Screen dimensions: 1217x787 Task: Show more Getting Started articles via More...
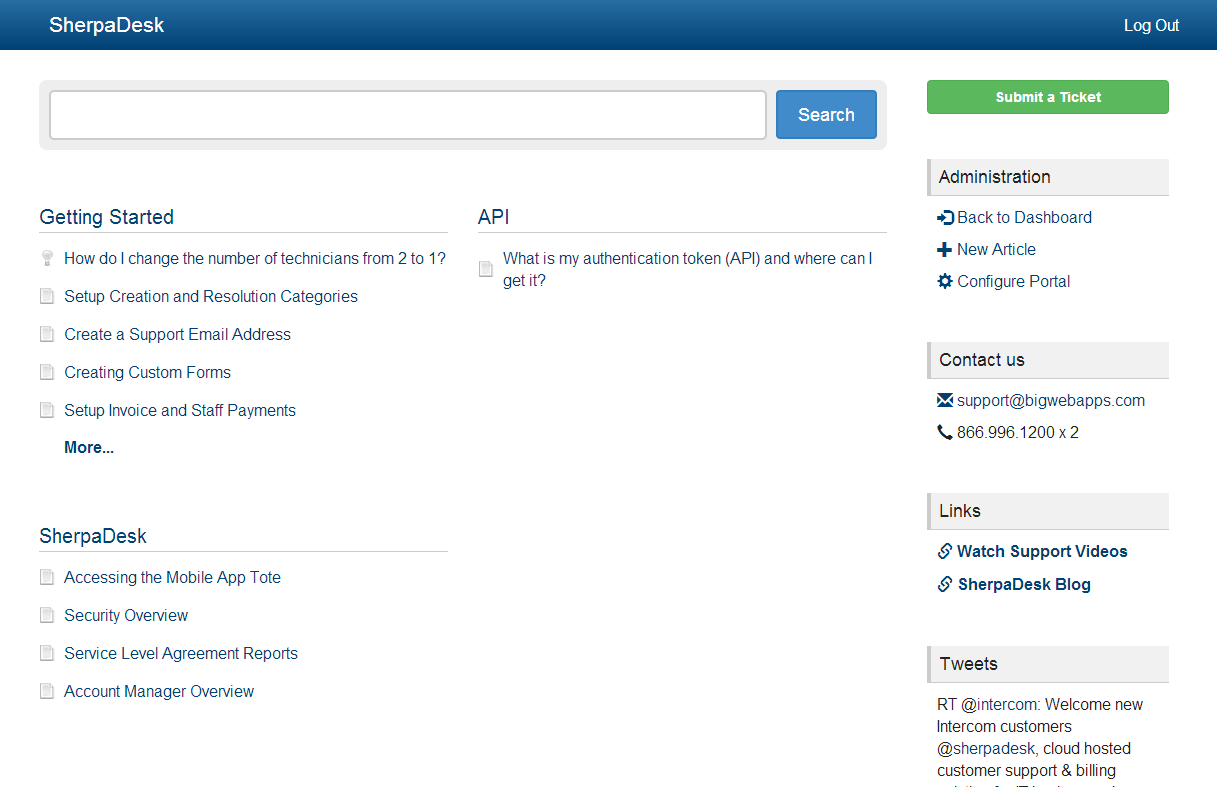[x=89, y=447]
